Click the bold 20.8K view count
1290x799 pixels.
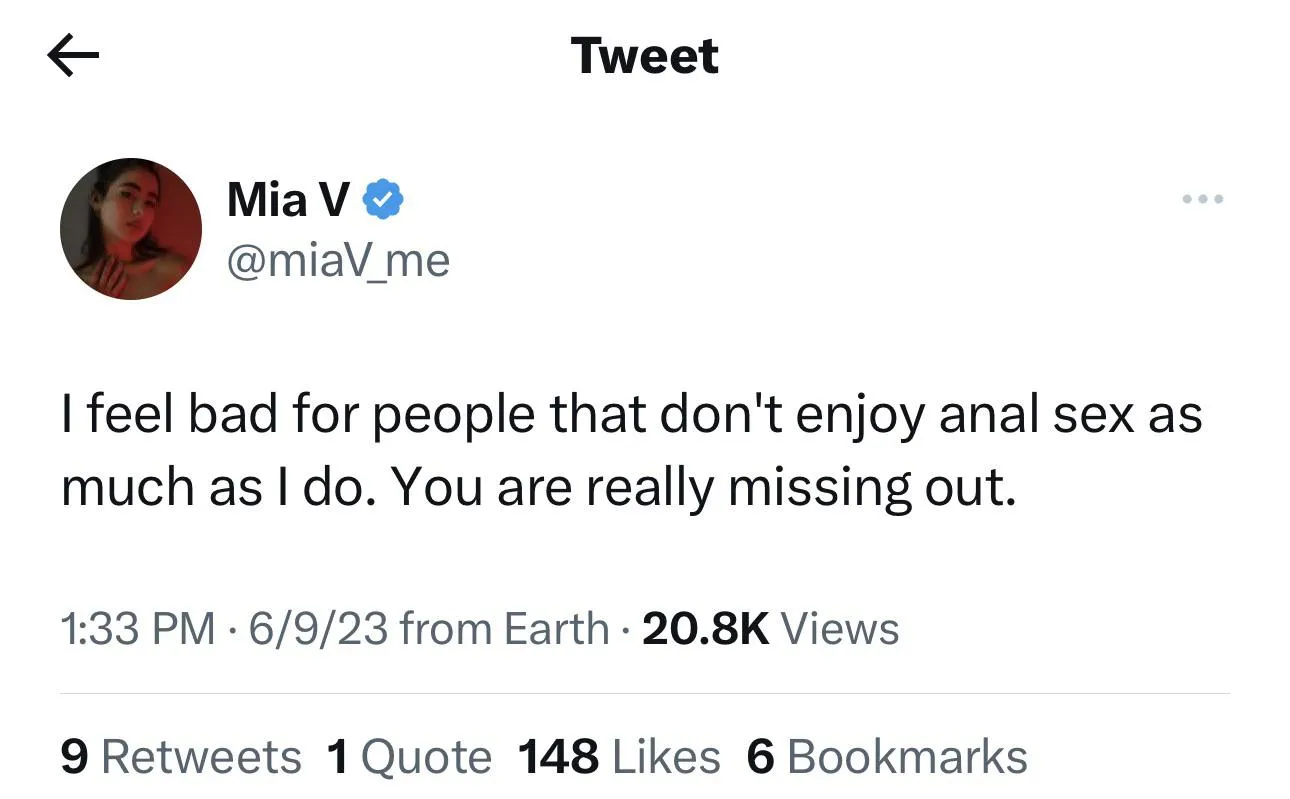706,629
